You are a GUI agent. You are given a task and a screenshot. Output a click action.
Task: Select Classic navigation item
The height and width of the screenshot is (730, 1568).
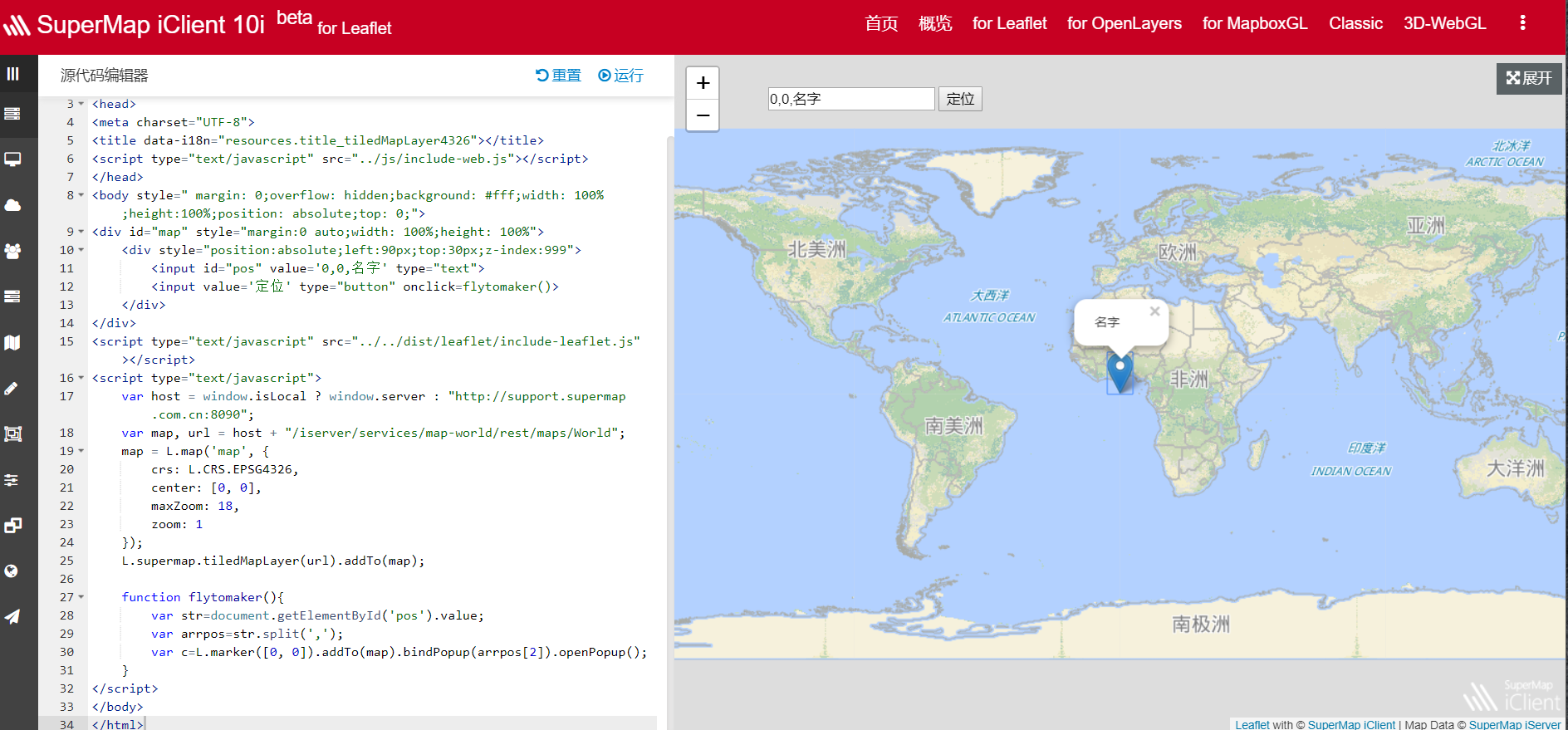[1355, 23]
